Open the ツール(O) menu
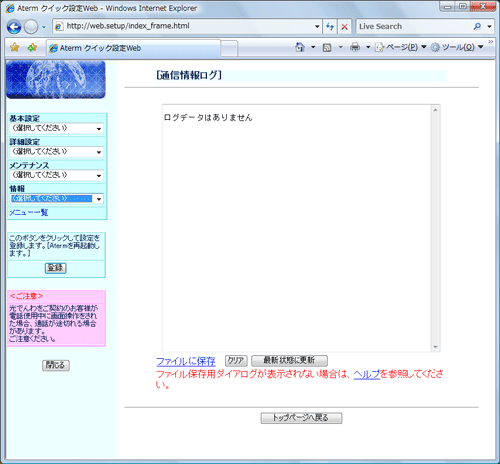500x464 pixels. [x=457, y=47]
